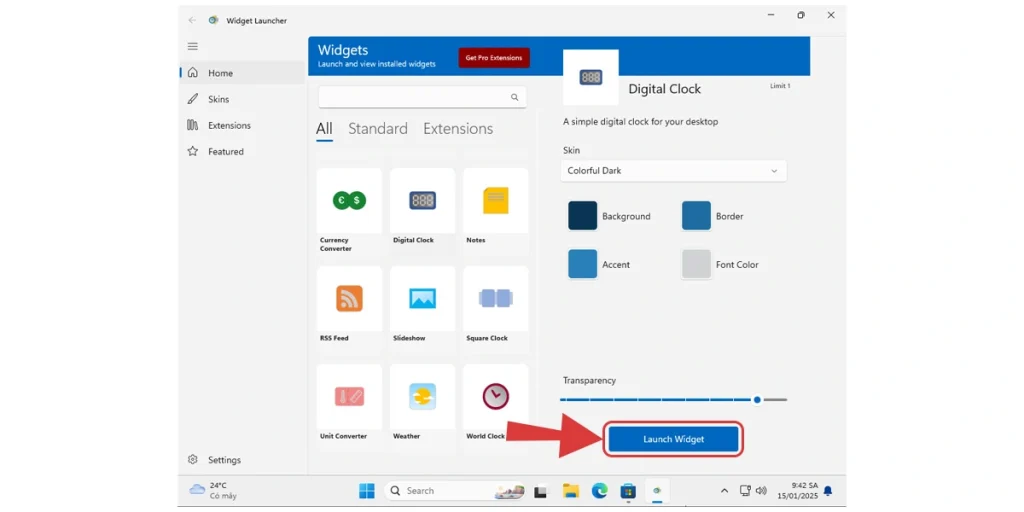This screenshot has width=1024, height=512.
Task: Open the Slideshow widget tile
Action: pyautogui.click(x=422, y=299)
